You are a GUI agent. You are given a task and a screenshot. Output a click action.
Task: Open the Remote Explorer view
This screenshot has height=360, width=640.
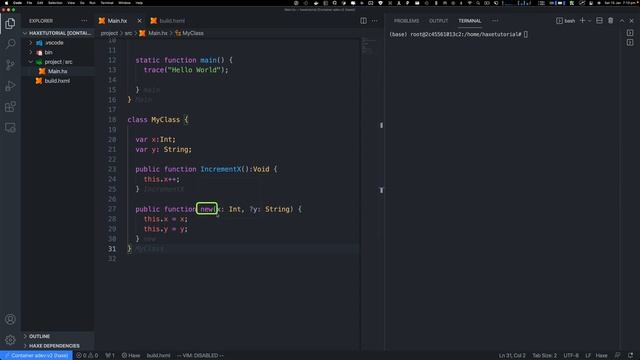point(10,127)
